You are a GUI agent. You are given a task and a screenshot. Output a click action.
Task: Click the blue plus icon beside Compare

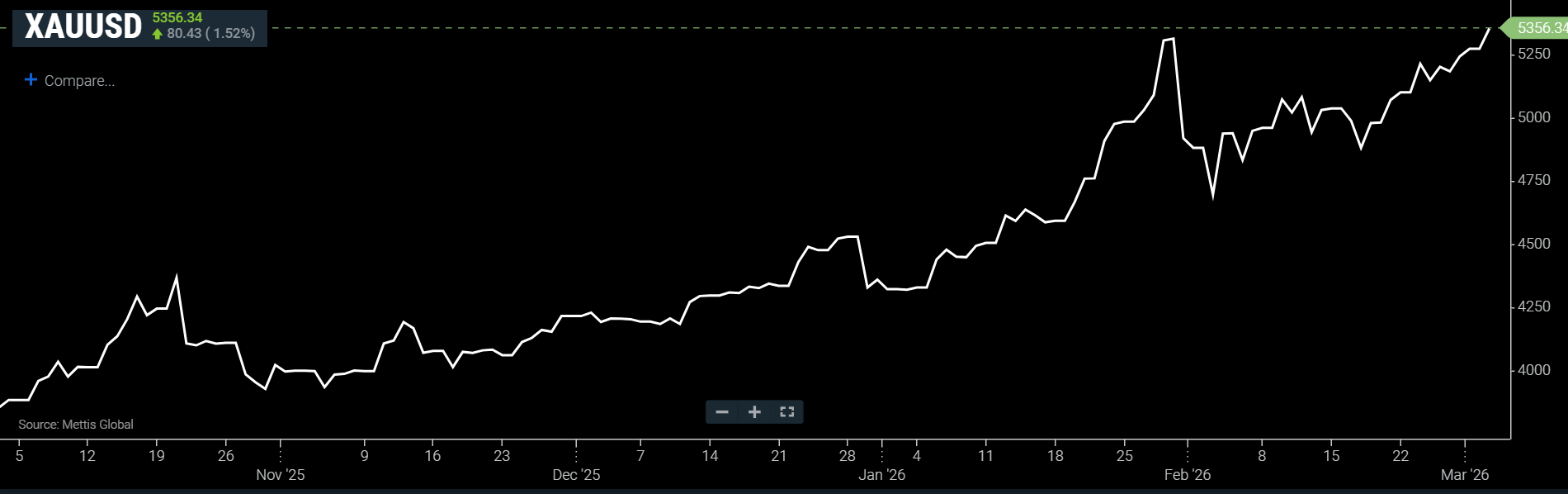[x=31, y=80]
